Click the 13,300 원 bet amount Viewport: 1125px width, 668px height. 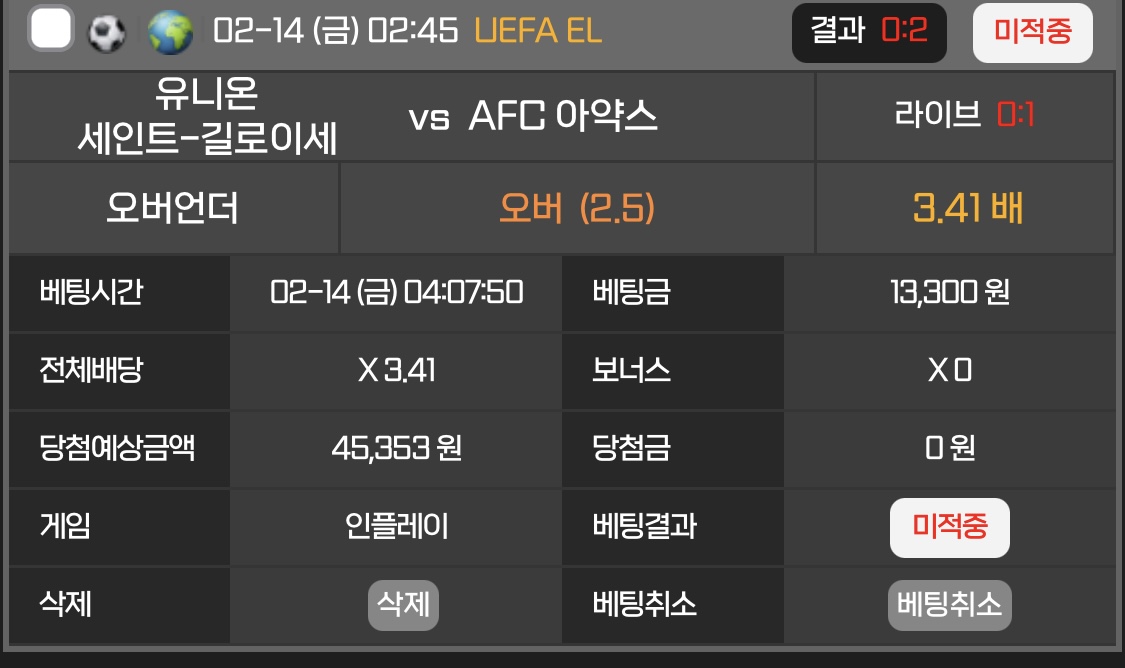[949, 292]
